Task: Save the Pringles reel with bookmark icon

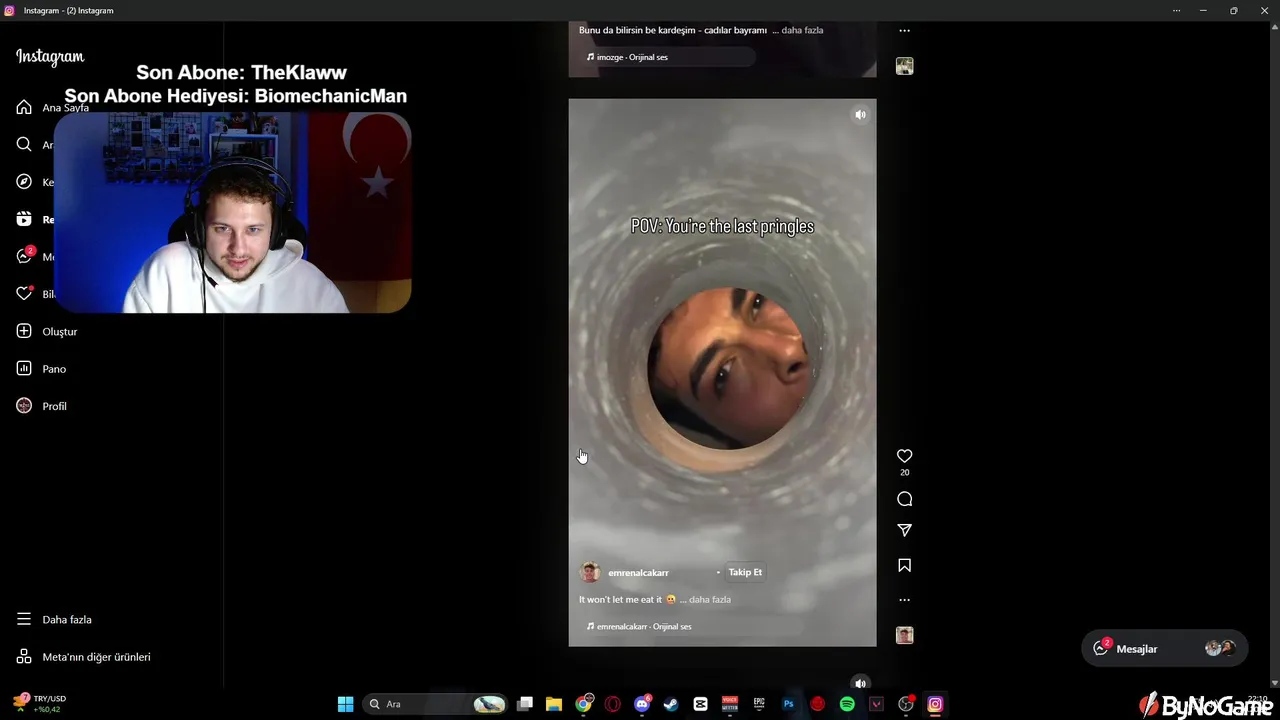Action: (x=904, y=565)
